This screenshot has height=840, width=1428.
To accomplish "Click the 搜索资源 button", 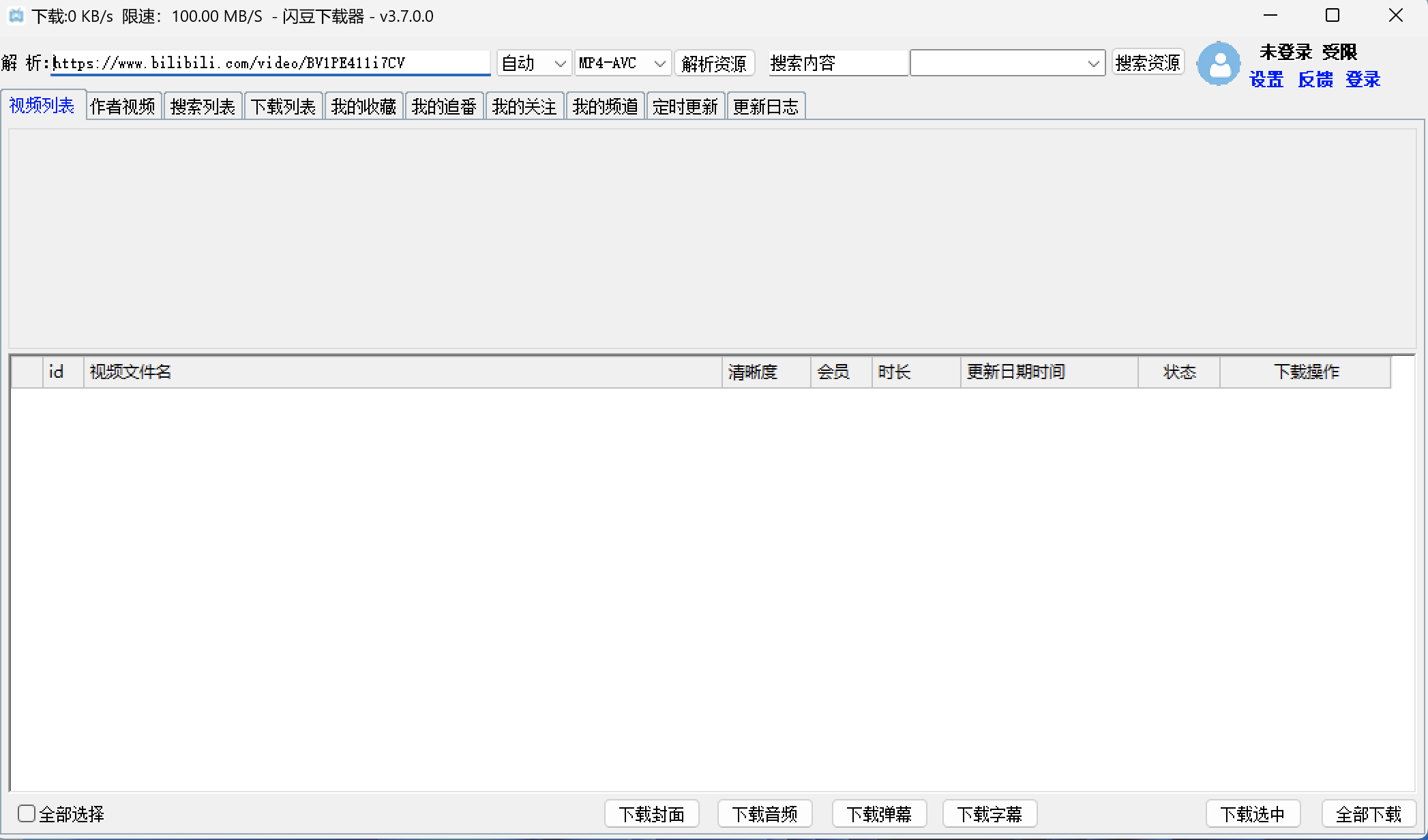I will point(1148,63).
